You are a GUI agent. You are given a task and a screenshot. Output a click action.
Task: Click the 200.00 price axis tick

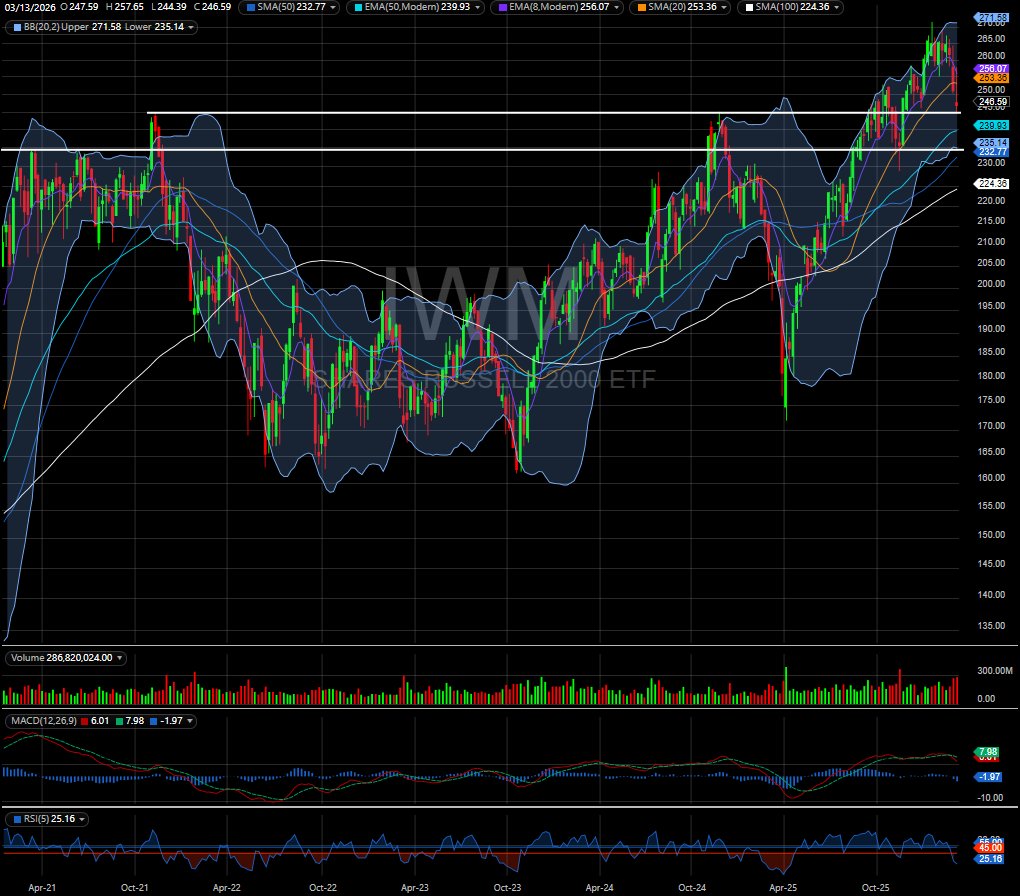point(991,284)
